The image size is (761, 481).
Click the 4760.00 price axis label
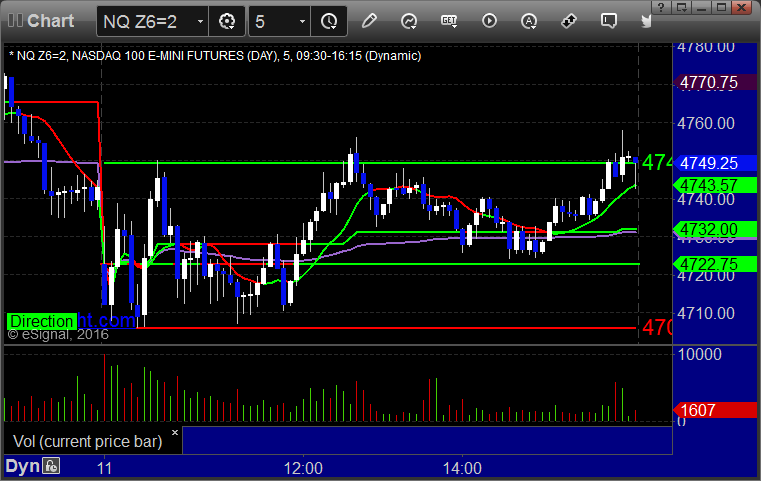(706, 123)
